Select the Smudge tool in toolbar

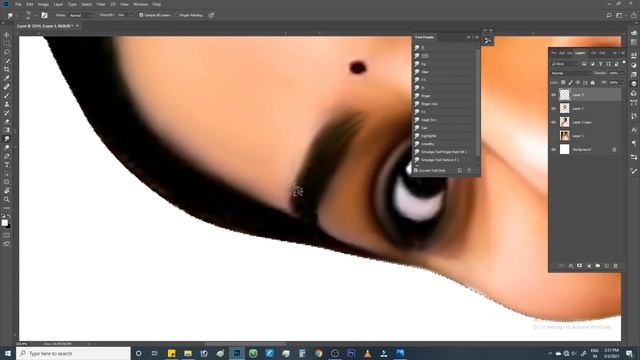[x=7, y=139]
